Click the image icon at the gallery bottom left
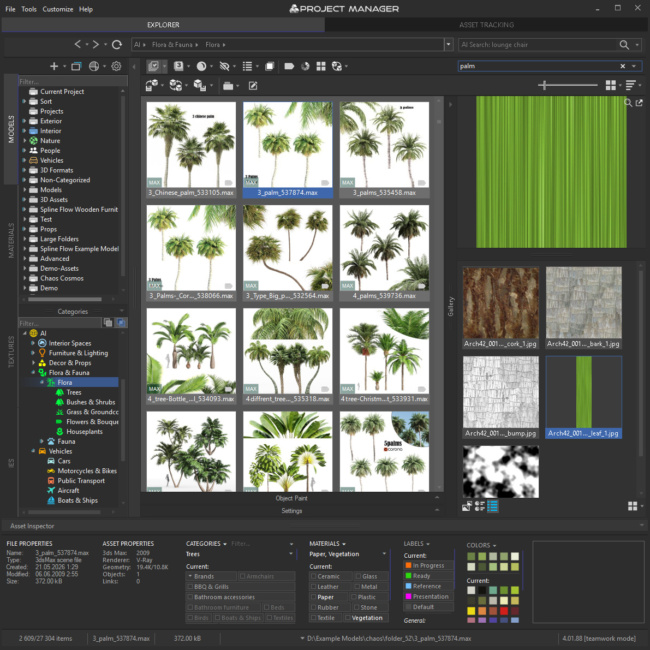This screenshot has width=650, height=650. pos(467,506)
